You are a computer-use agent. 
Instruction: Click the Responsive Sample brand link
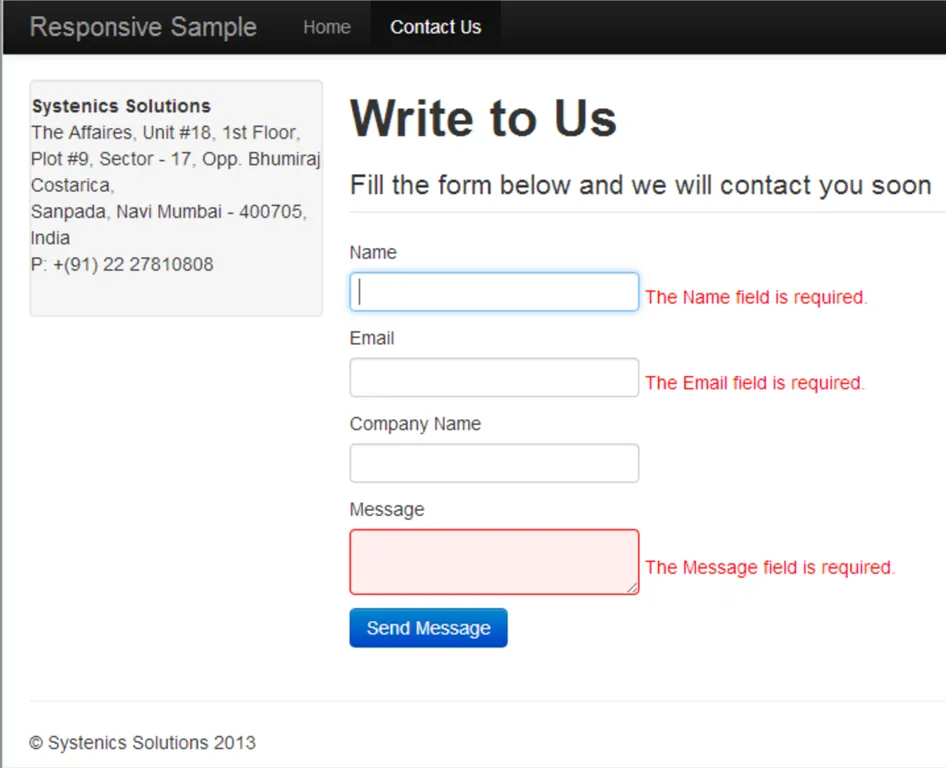(x=143, y=27)
